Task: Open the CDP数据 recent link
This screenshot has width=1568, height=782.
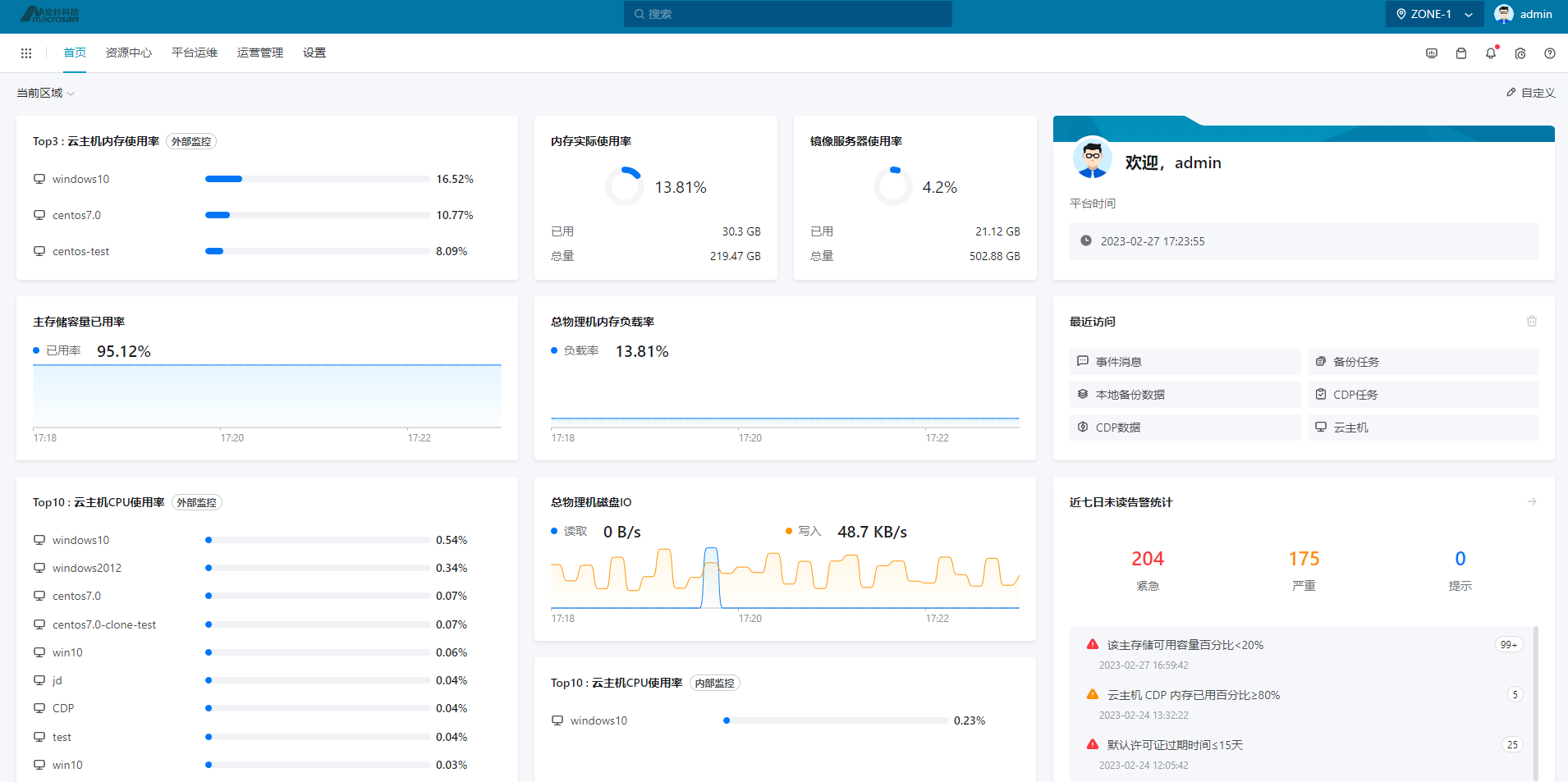Action: 1185,428
